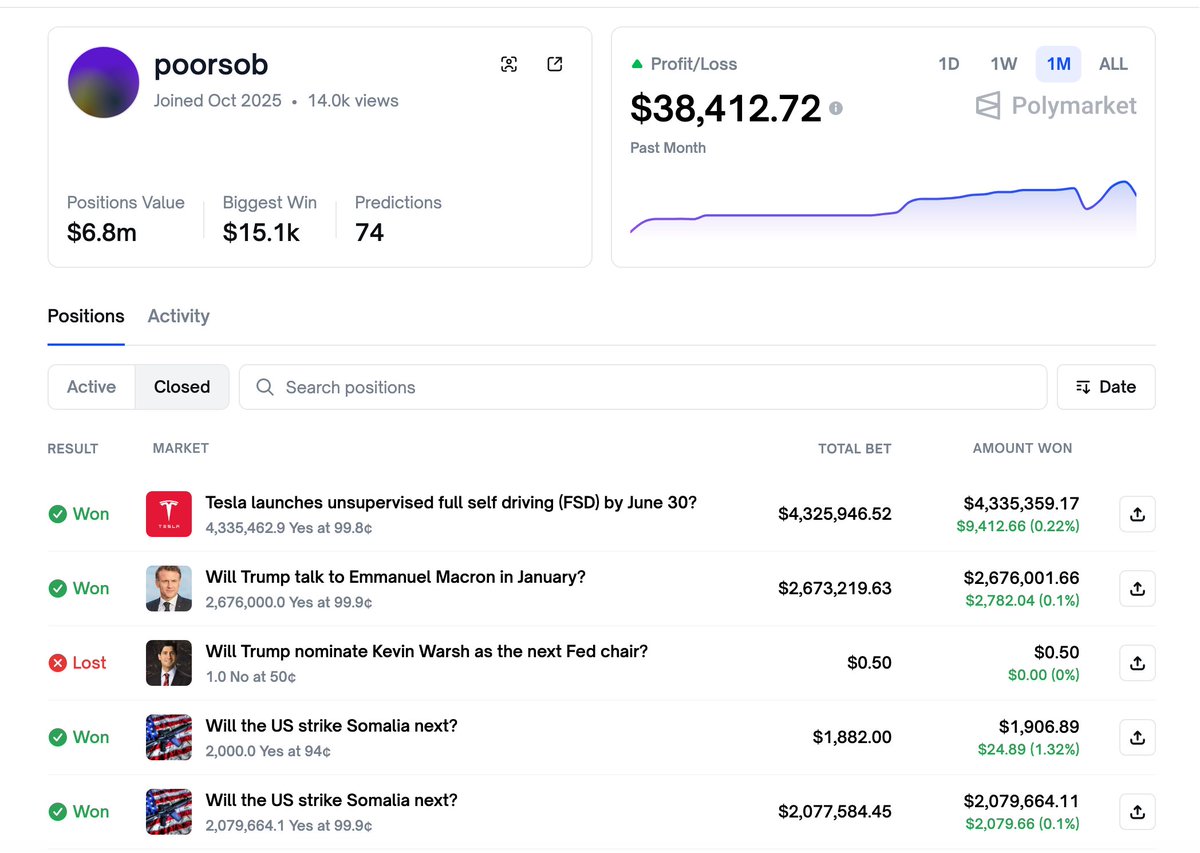This screenshot has width=1200, height=853.
Task: Share the Trump Macron position
Action: pos(1137,589)
